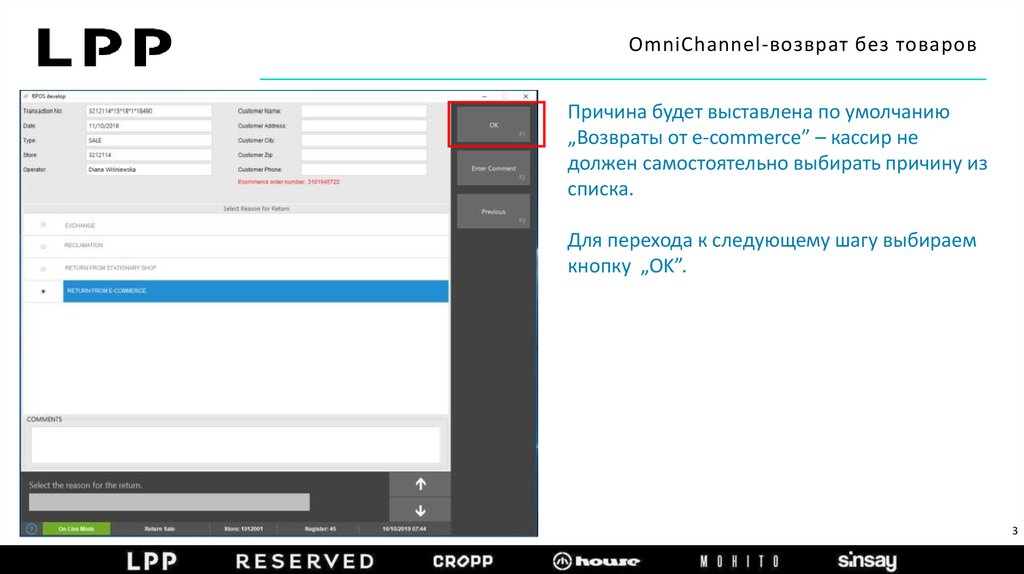Click the Select Reason for Return header

point(256,209)
